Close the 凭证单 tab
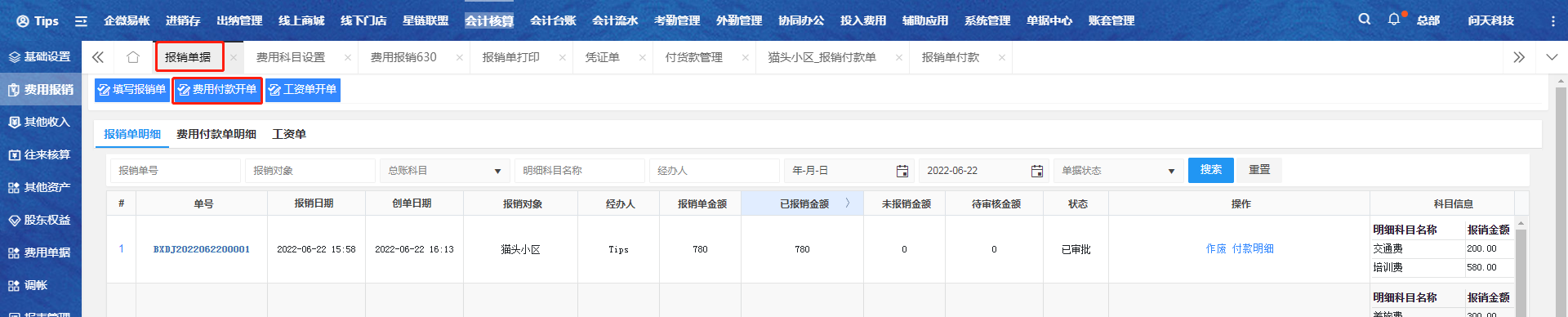Image resolution: width=1568 pixels, height=317 pixels. 643,57
